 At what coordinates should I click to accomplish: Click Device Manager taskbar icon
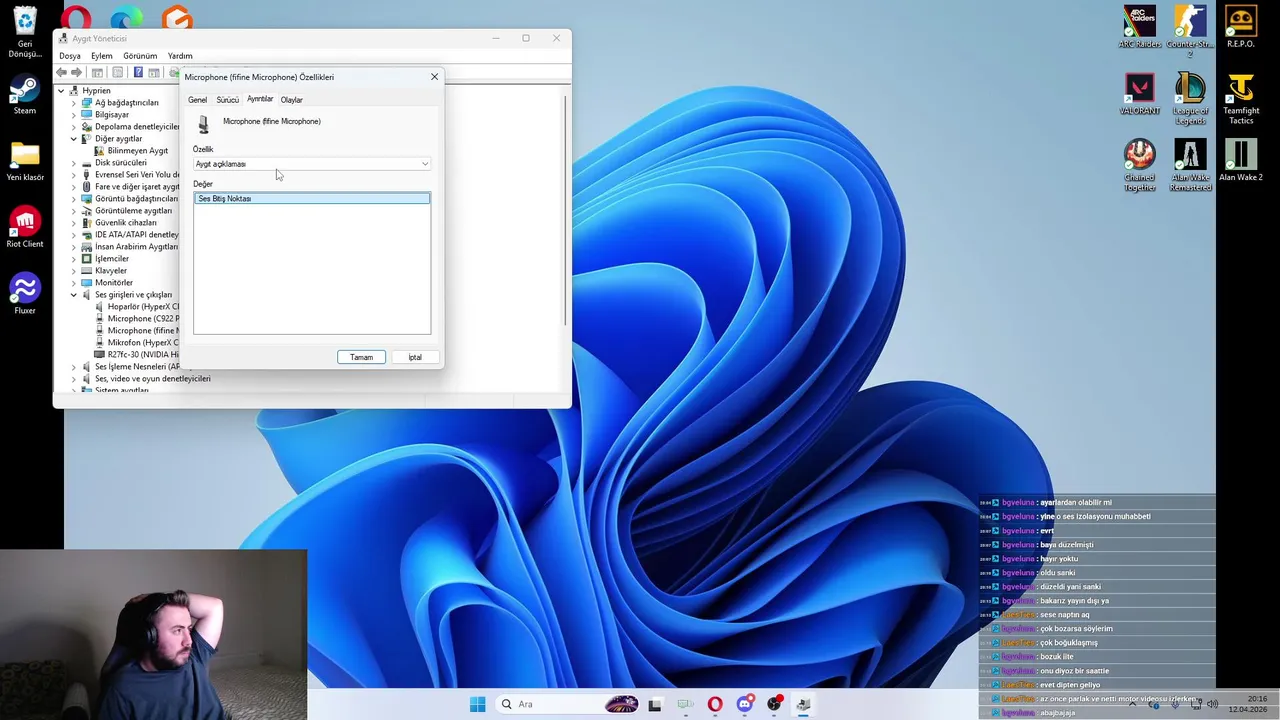(803, 704)
